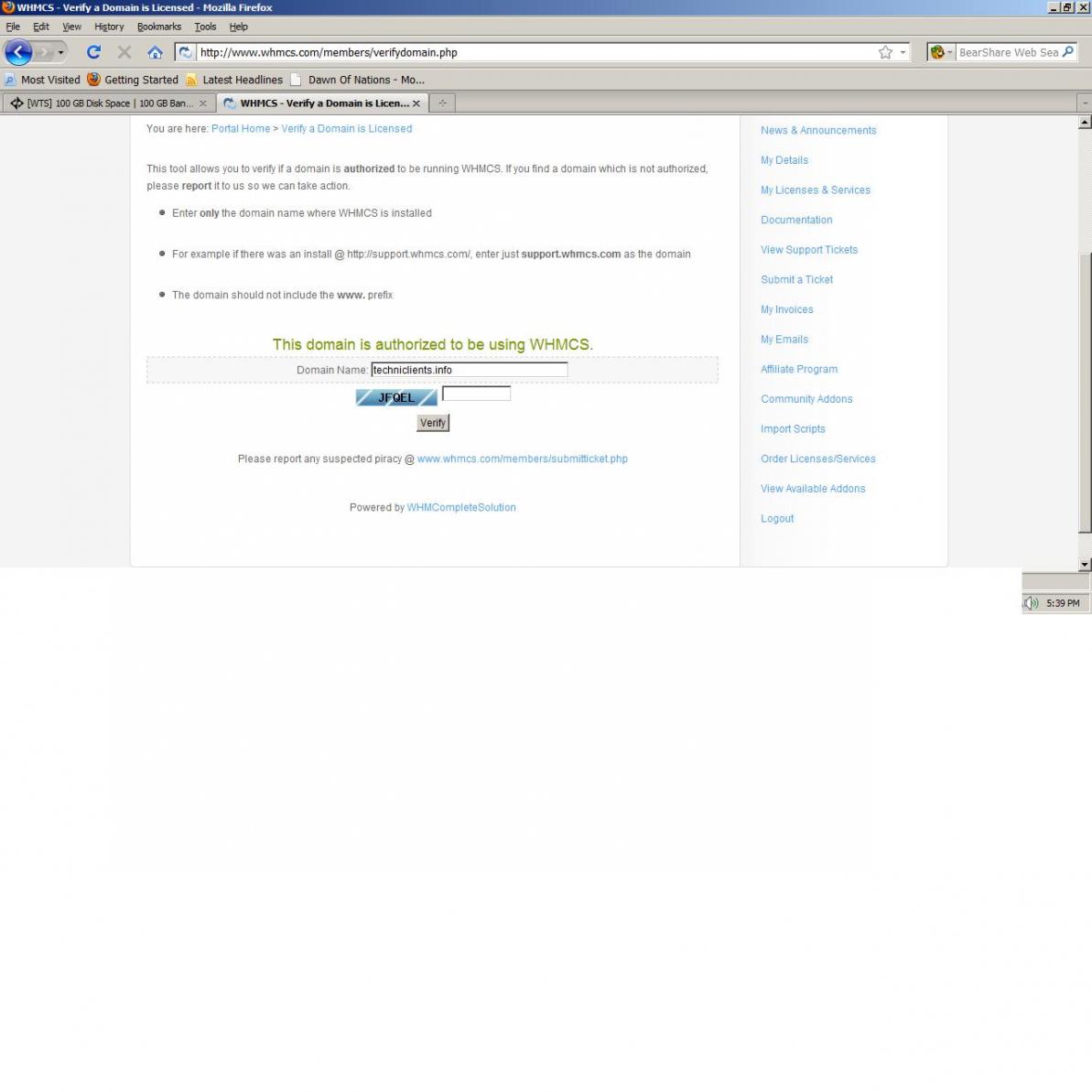
Task: Open the Bookmarks menu
Action: click(158, 27)
